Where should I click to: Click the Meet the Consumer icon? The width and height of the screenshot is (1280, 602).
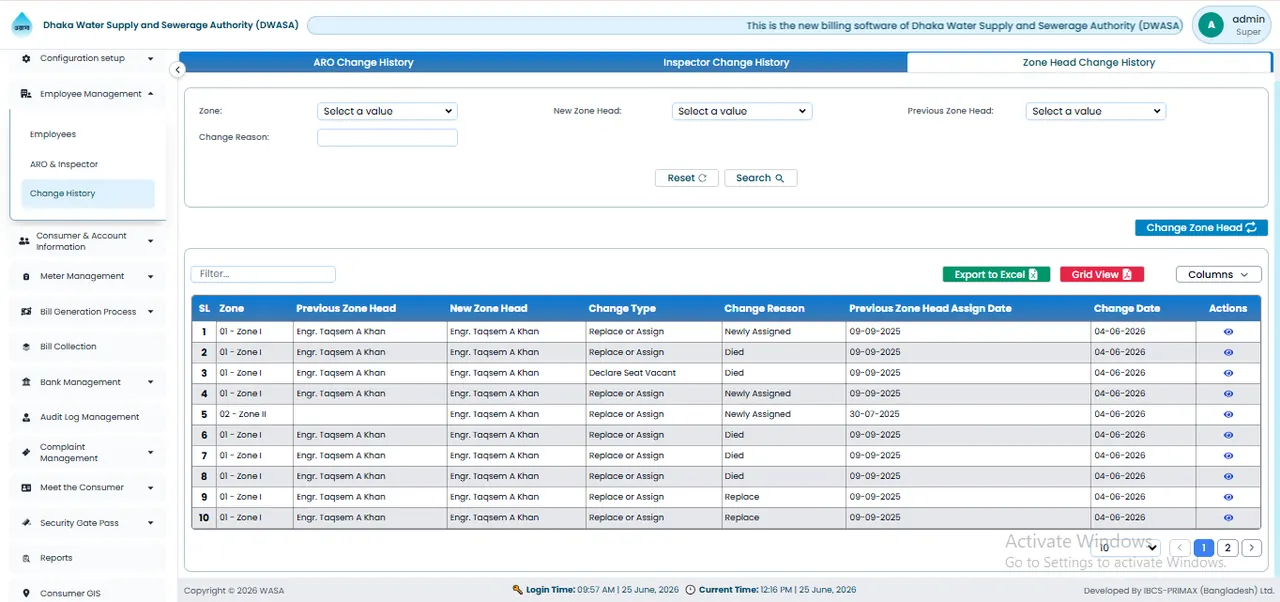click(x=26, y=488)
